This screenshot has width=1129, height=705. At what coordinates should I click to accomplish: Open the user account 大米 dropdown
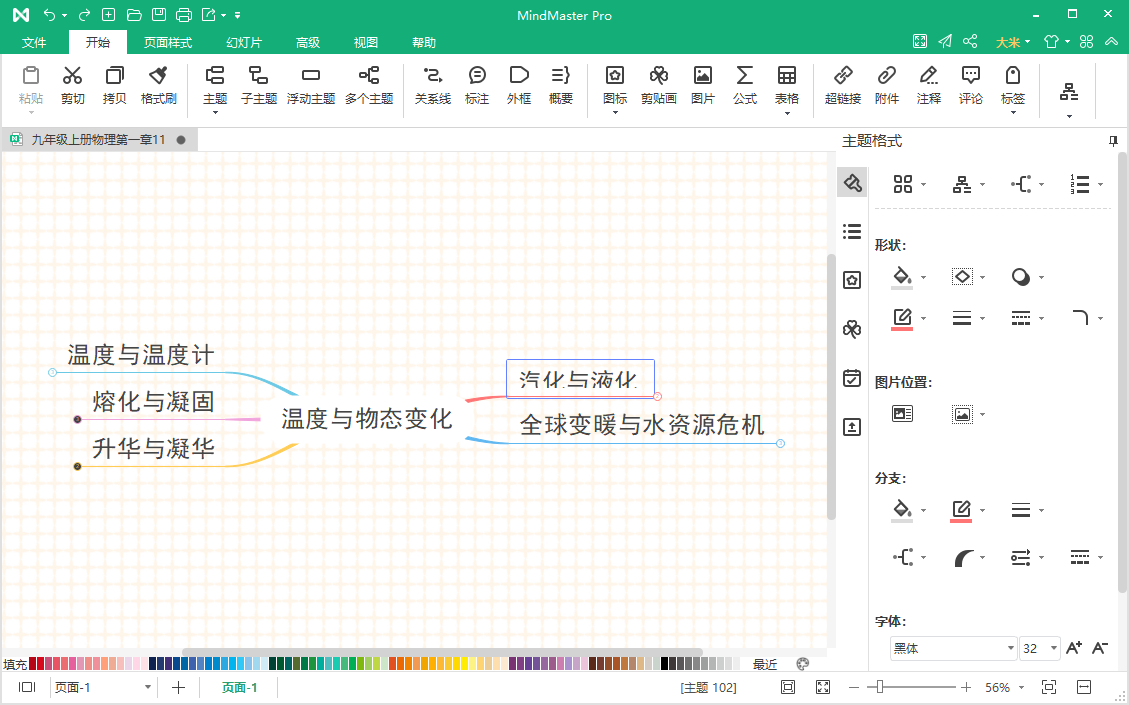(x=1013, y=42)
